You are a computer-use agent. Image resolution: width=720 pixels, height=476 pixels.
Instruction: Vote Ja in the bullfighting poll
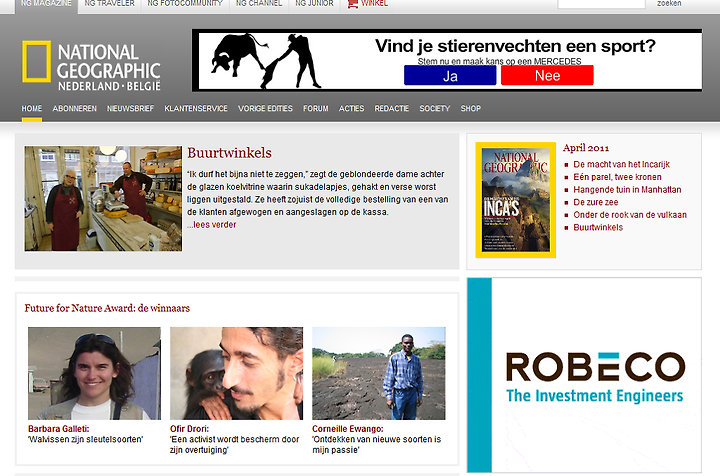(x=450, y=75)
